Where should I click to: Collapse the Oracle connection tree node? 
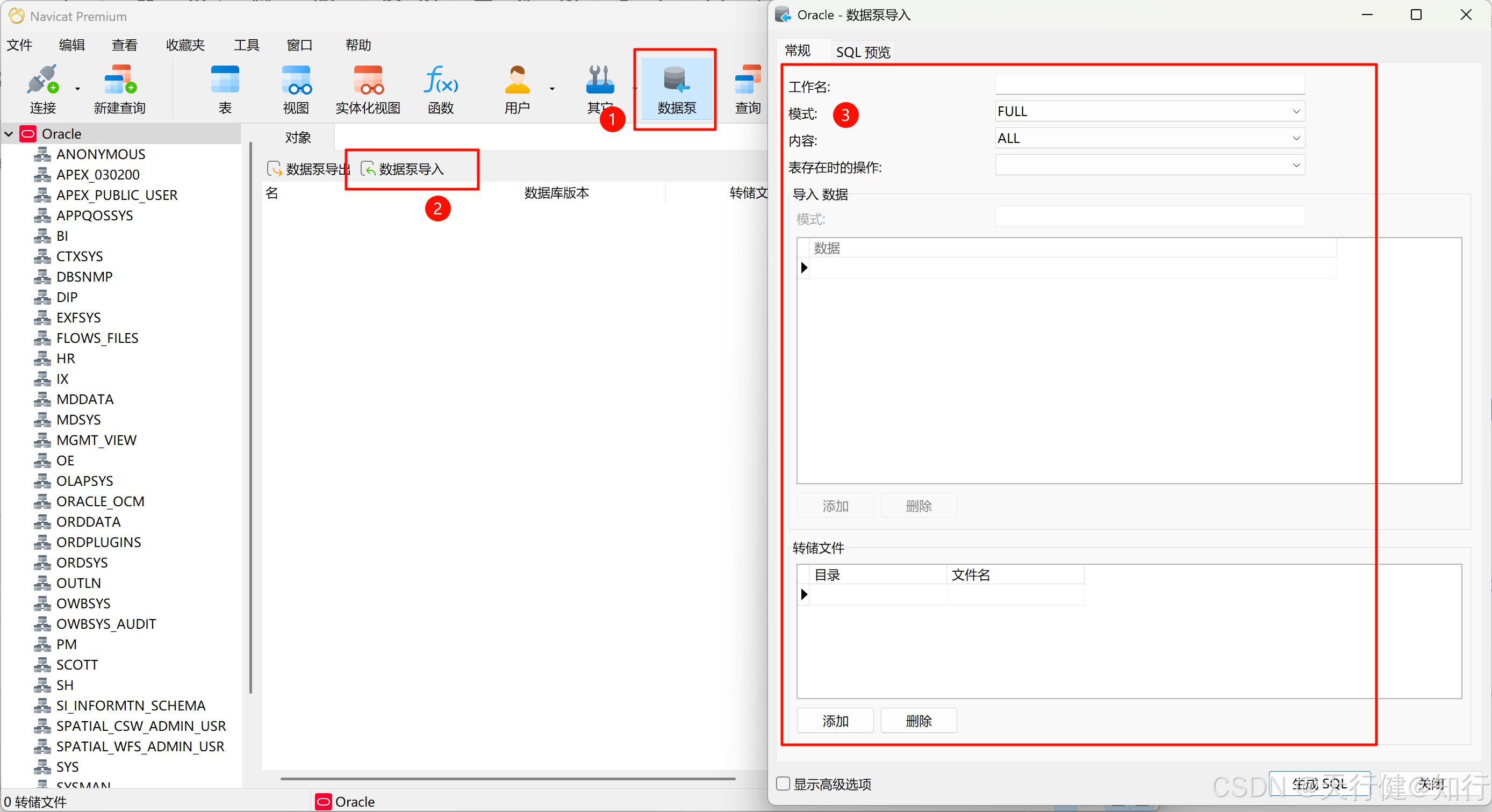9,134
